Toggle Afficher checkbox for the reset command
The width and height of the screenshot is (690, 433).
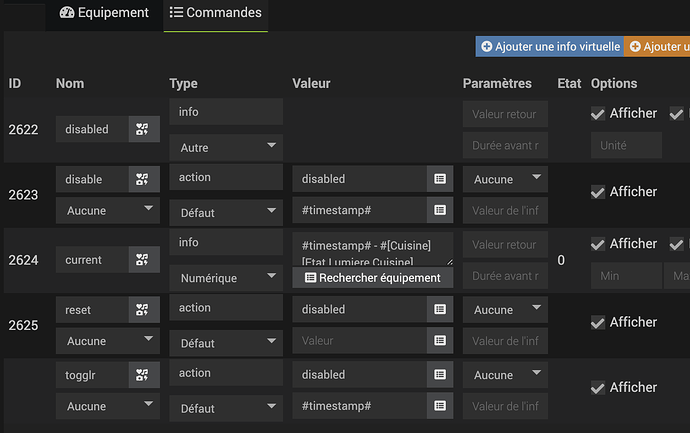(x=598, y=322)
